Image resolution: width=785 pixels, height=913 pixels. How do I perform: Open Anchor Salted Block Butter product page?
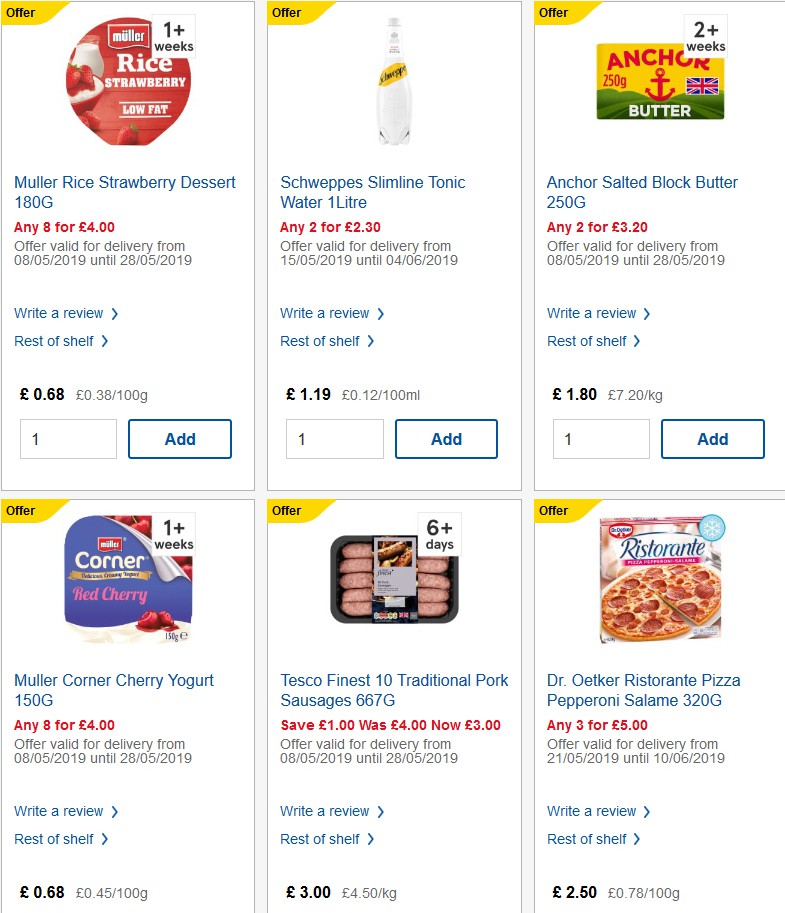pos(641,192)
